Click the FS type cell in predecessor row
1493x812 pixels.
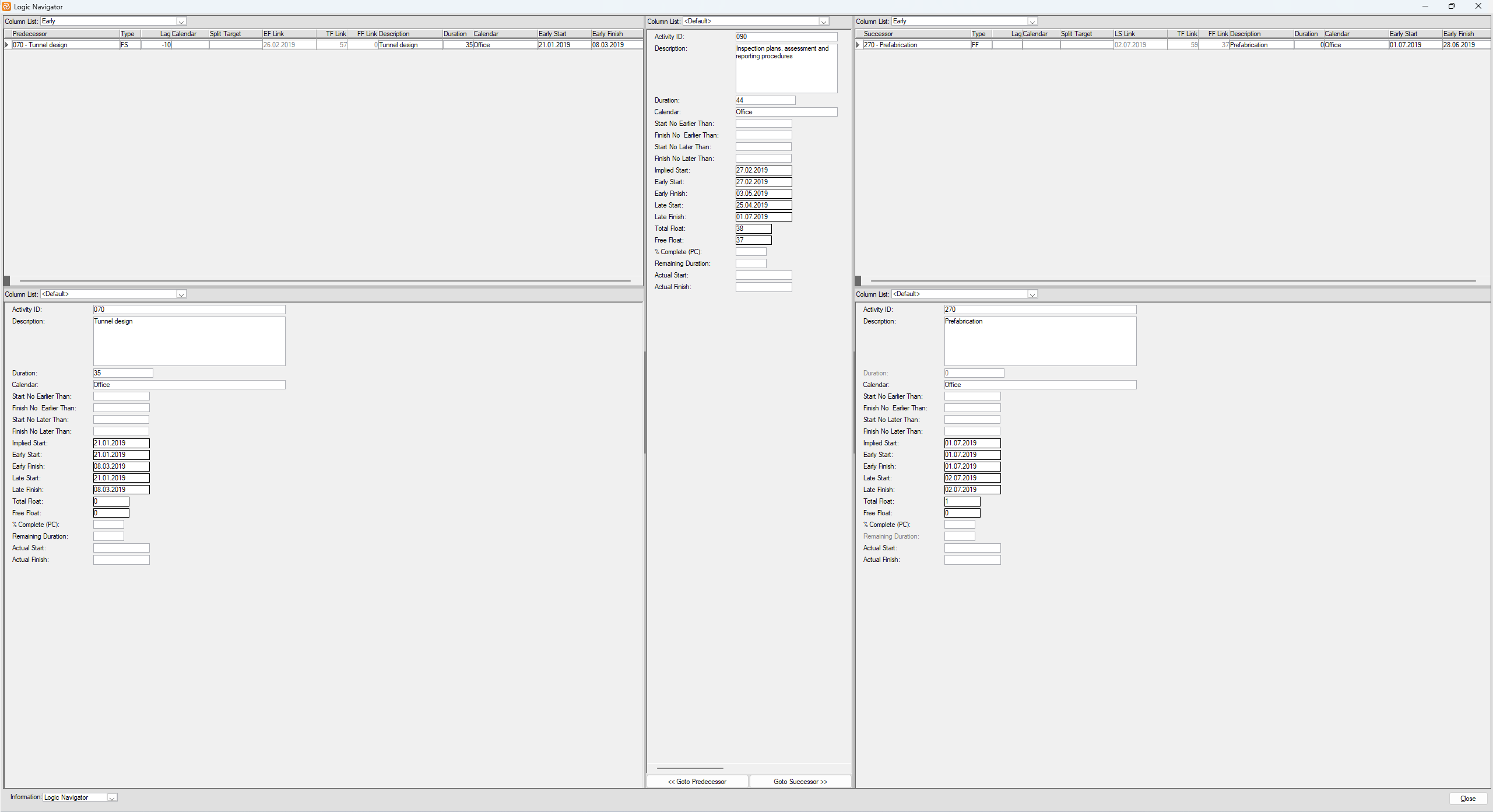tap(130, 45)
